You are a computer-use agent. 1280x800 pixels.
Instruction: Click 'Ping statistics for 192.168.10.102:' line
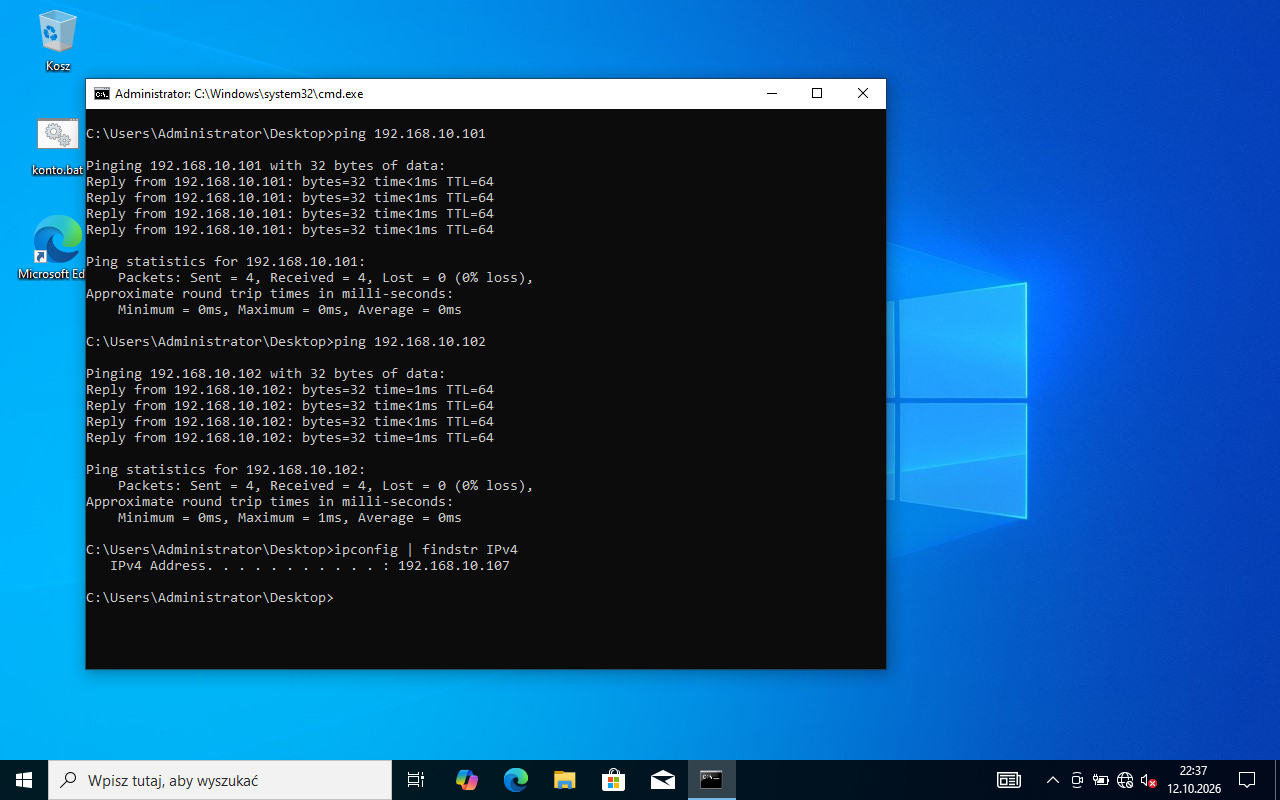(226, 470)
